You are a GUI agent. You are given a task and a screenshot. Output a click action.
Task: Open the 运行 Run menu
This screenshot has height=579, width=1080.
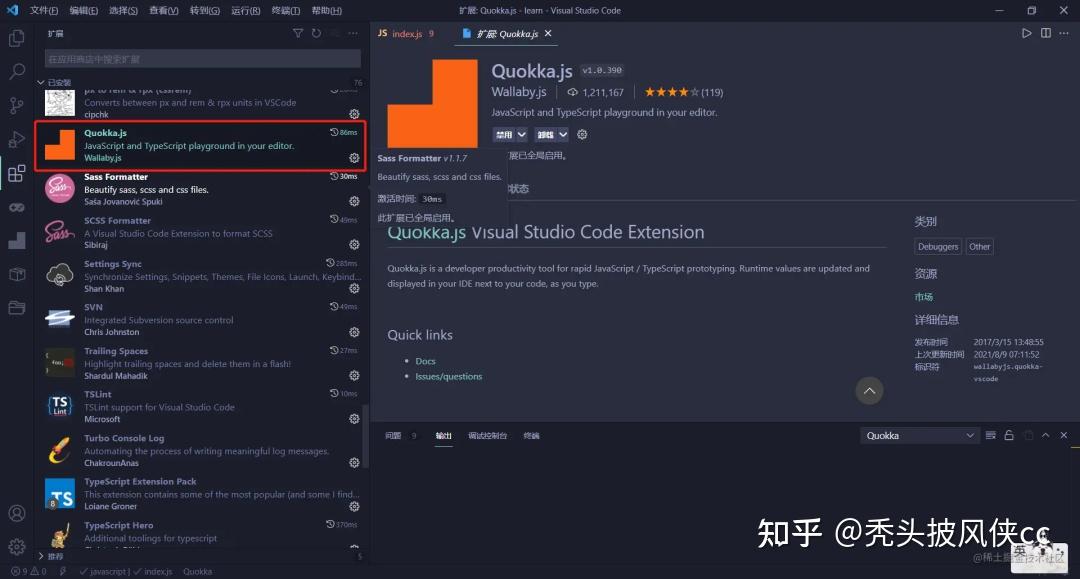[x=245, y=10]
